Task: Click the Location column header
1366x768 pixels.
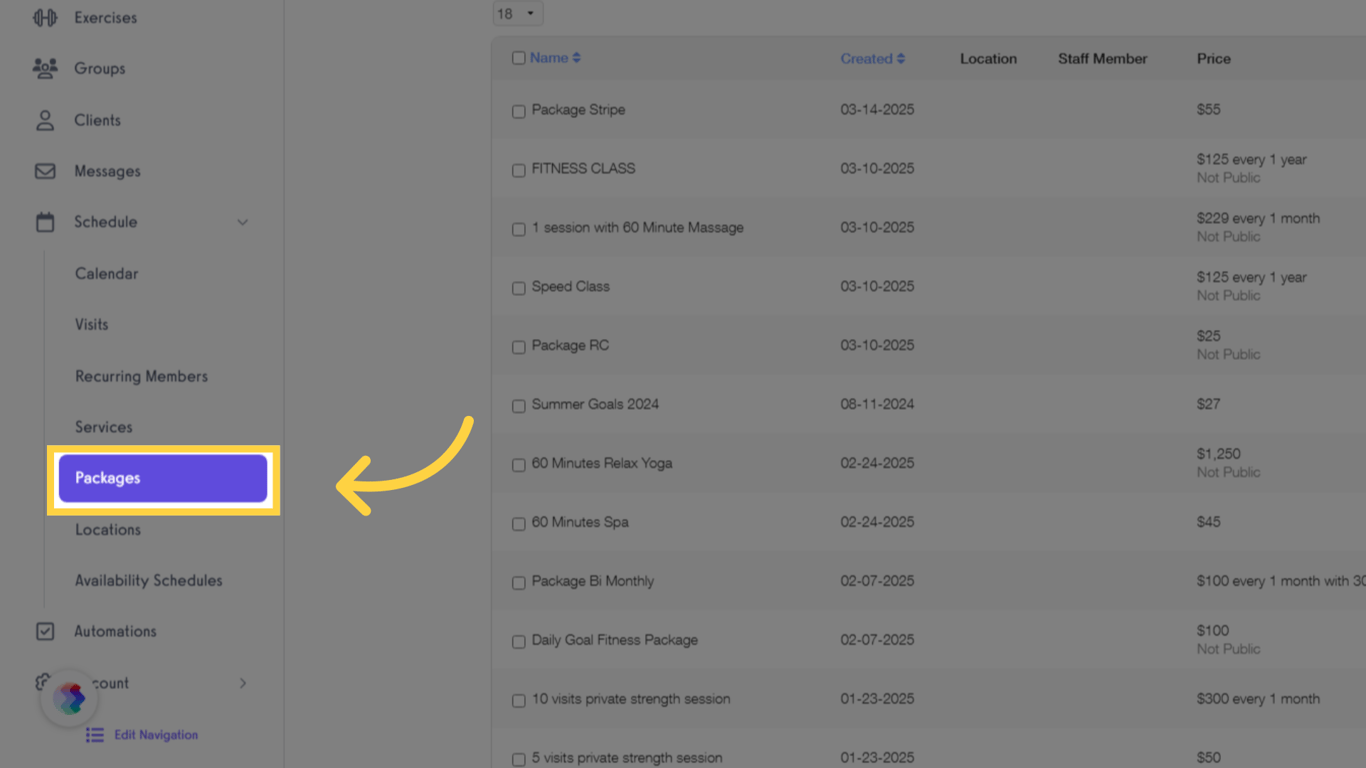Action: tap(988, 59)
